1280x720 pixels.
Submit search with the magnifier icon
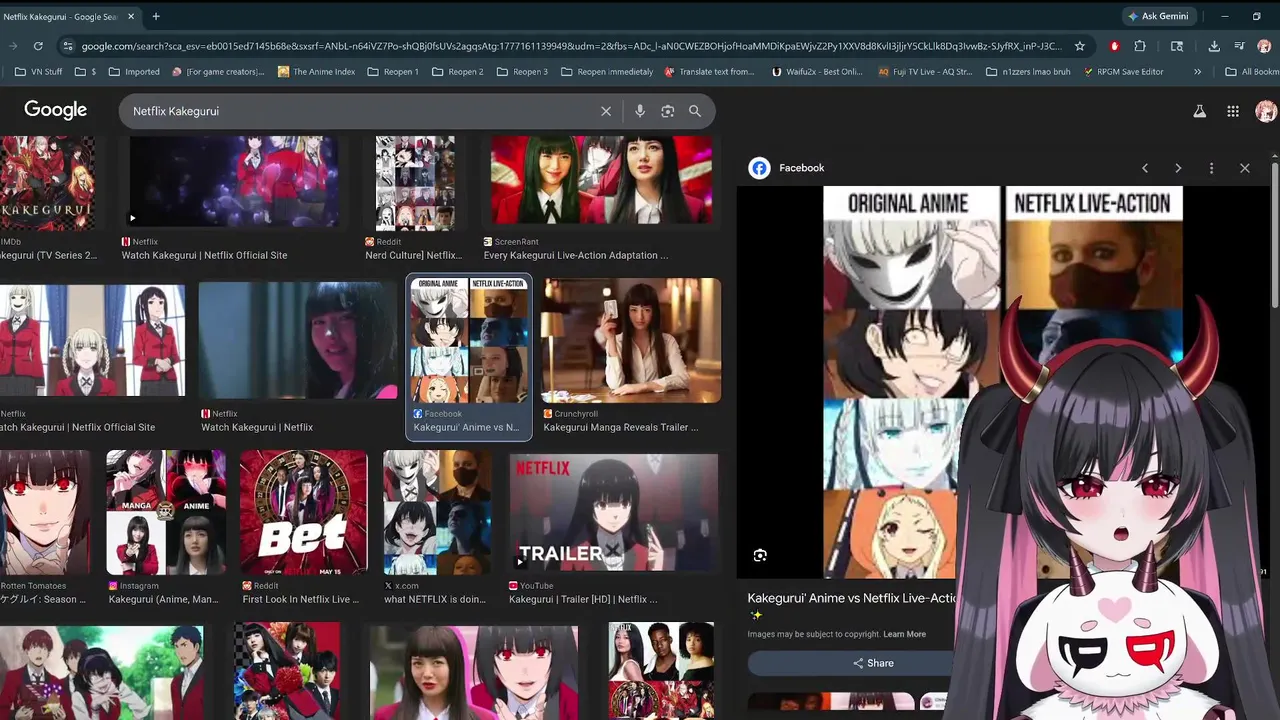[695, 111]
